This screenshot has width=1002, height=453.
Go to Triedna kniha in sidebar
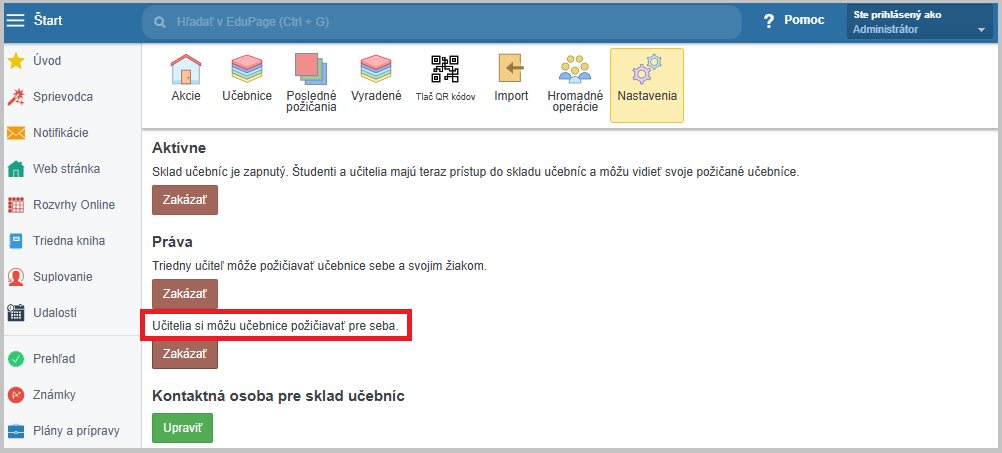pyautogui.click(x=69, y=241)
